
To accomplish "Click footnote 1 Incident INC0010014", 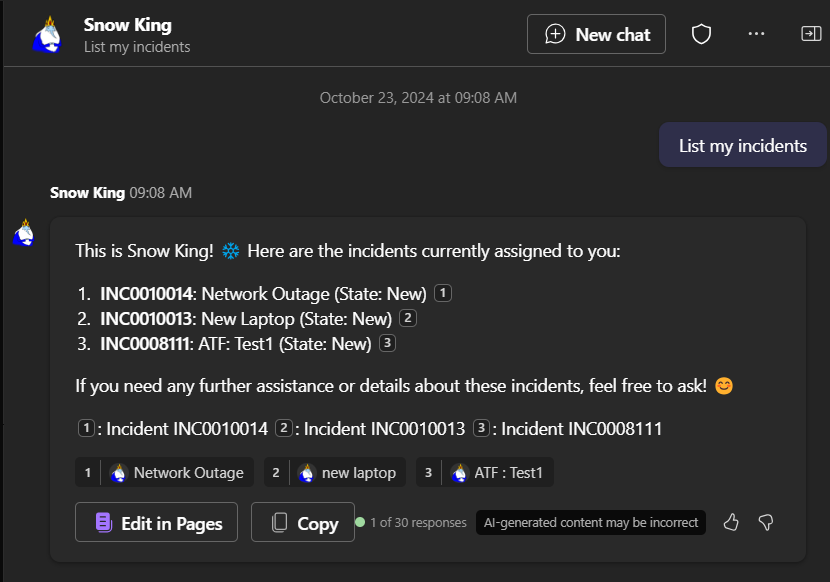I will [173, 428].
